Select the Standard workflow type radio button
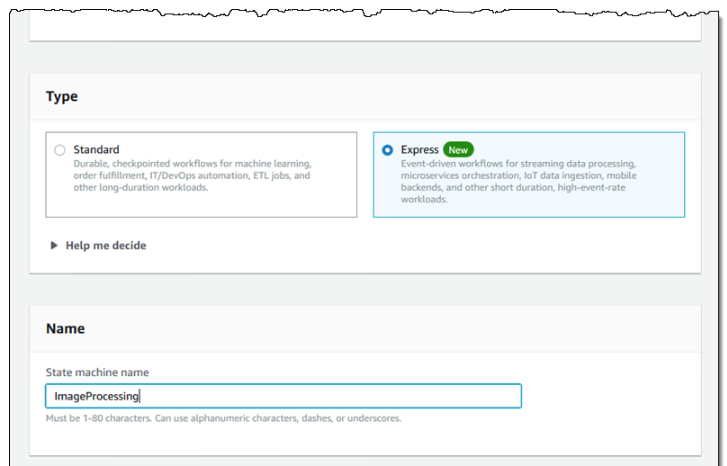The width and height of the screenshot is (727, 466). pos(60,150)
